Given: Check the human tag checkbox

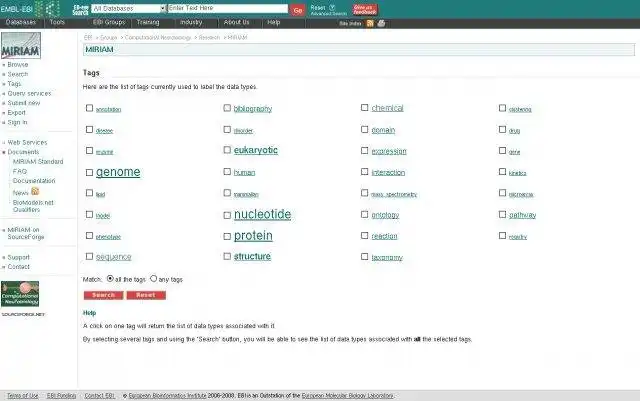Looking at the screenshot, I should pyautogui.click(x=227, y=172).
